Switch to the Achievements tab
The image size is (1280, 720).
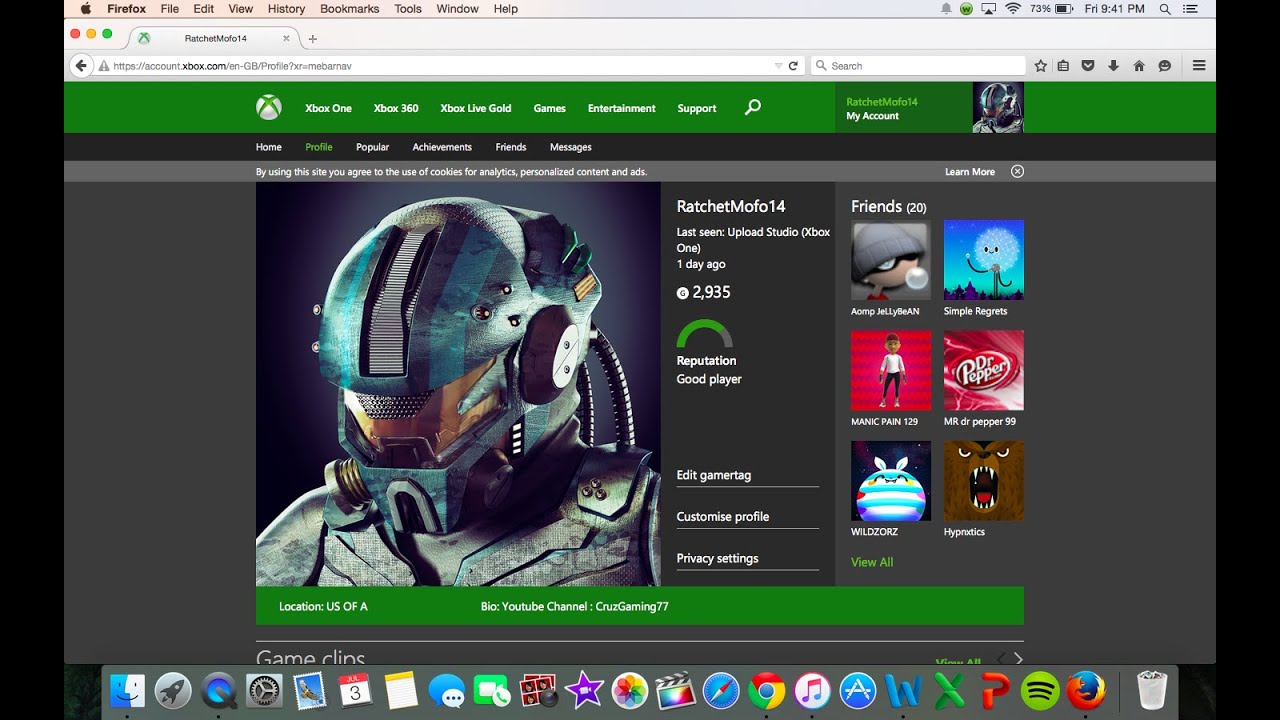pos(442,147)
